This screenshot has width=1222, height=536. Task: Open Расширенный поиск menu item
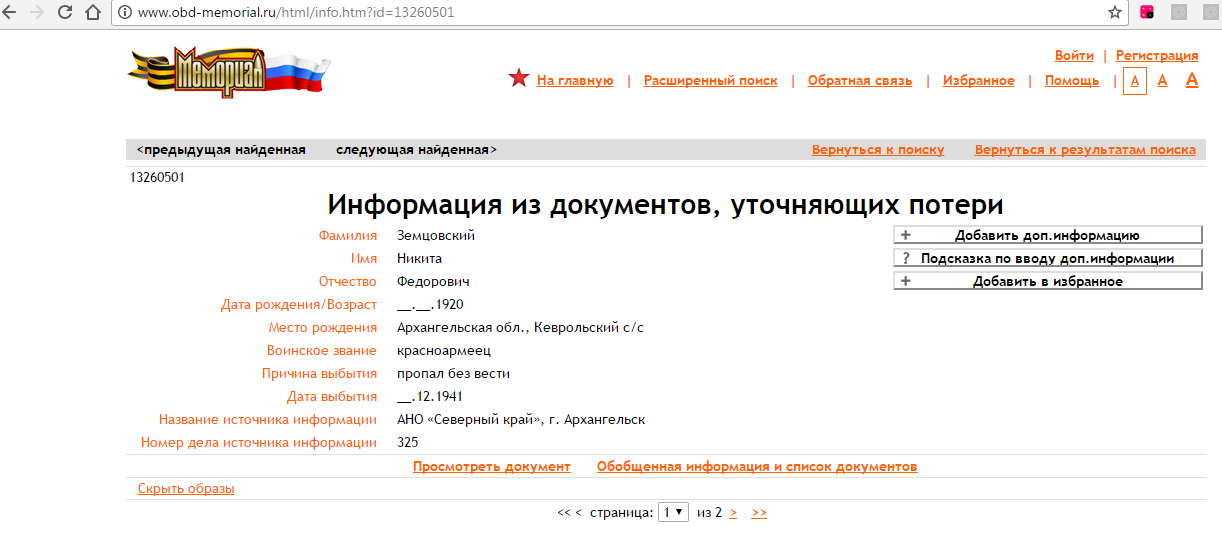click(x=711, y=81)
